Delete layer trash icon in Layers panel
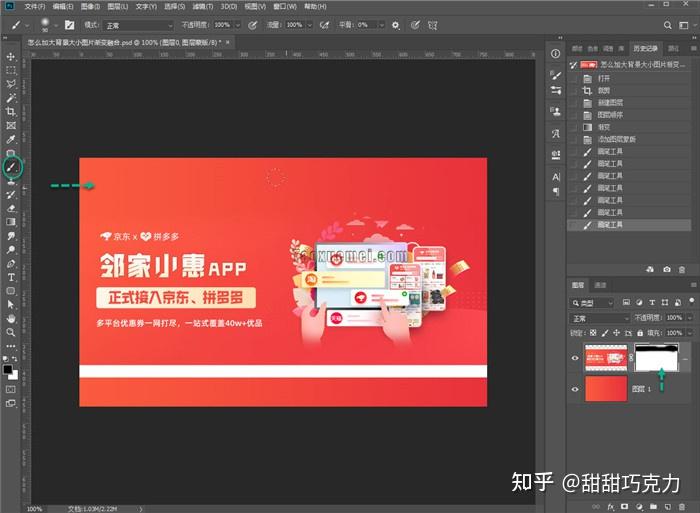700x513 pixels. (x=682, y=507)
